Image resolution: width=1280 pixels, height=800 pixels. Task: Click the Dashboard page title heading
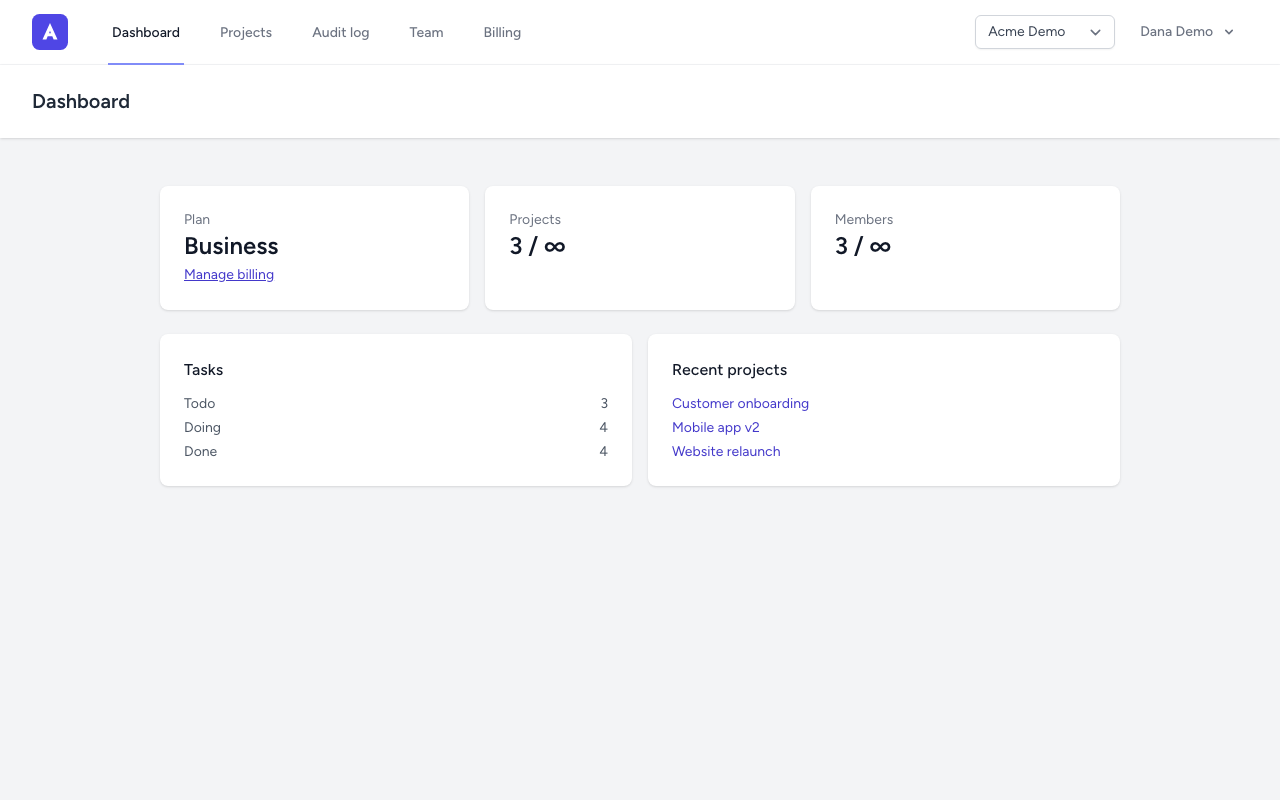point(81,101)
